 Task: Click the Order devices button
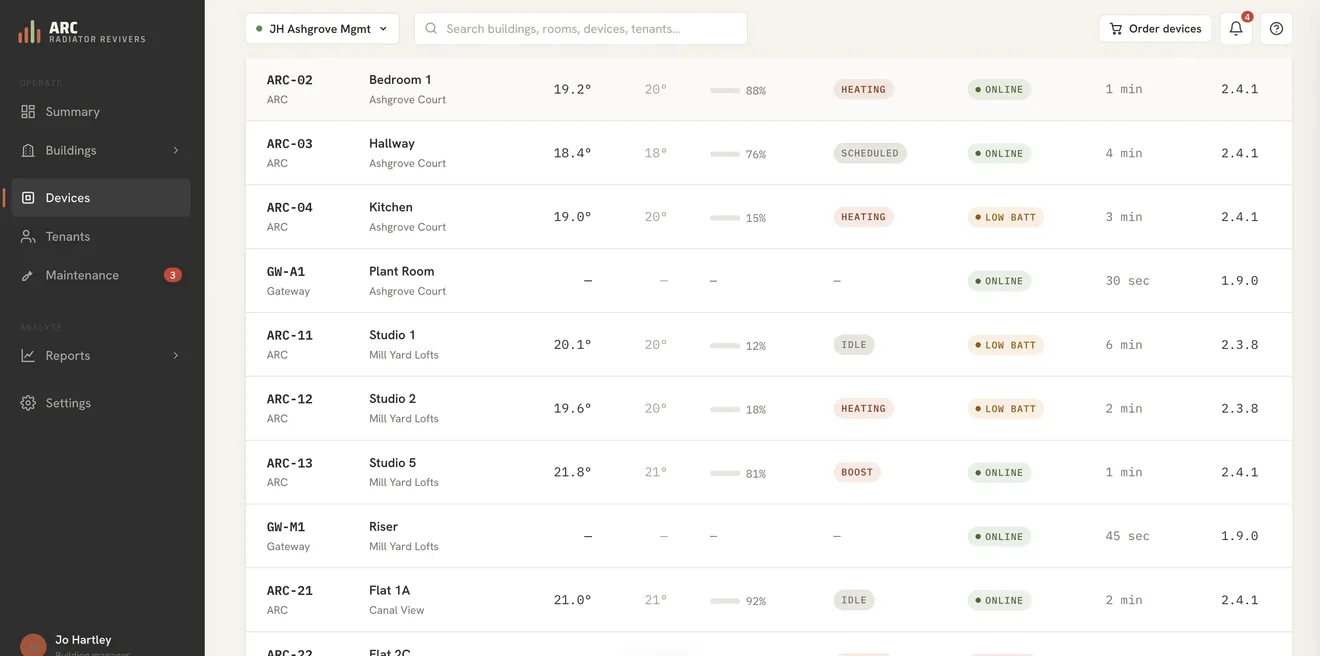pyautogui.click(x=1155, y=29)
